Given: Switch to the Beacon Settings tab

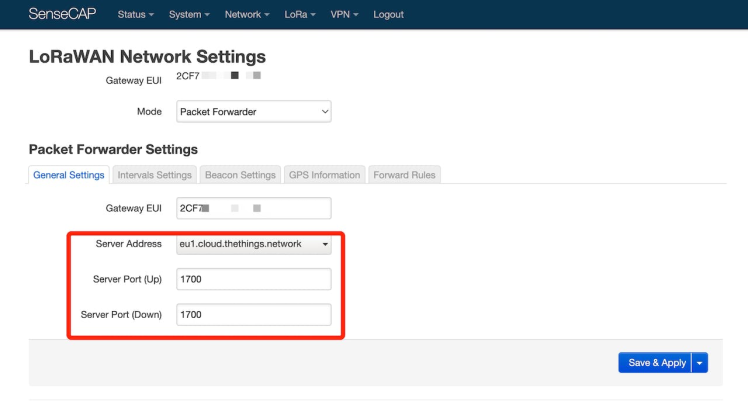Looking at the screenshot, I should click(x=240, y=175).
